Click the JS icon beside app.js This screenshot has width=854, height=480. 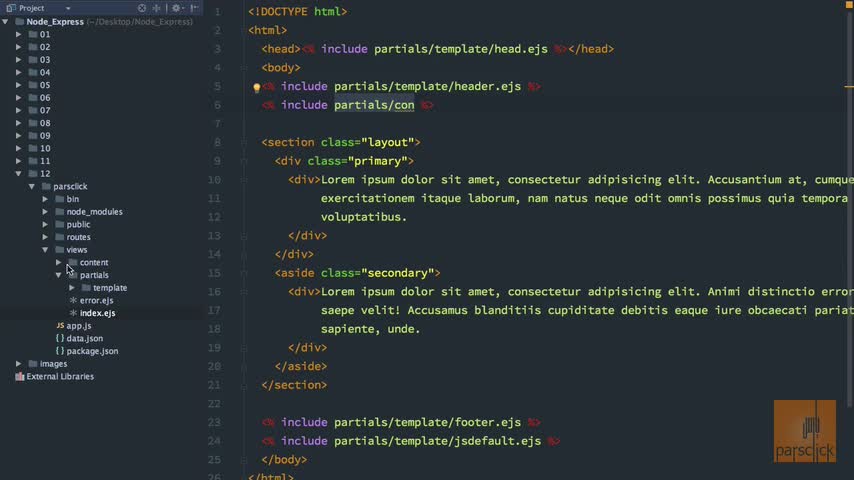pos(60,325)
